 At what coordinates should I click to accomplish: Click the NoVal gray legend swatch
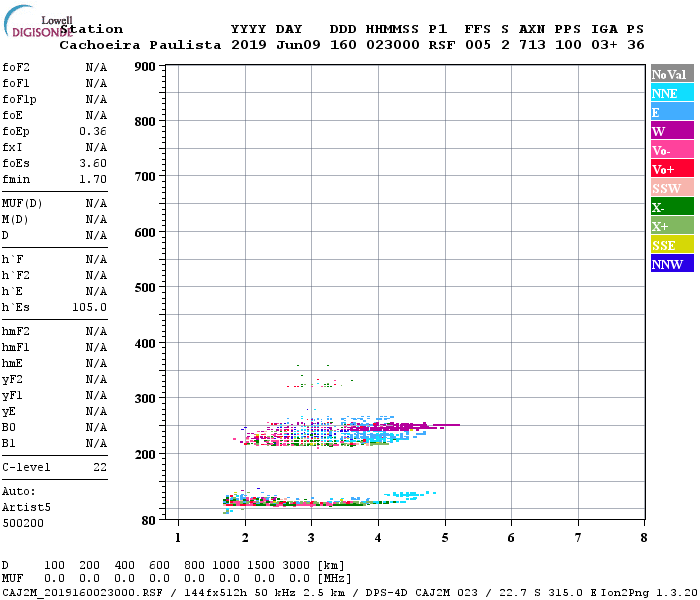pyautogui.click(x=672, y=74)
